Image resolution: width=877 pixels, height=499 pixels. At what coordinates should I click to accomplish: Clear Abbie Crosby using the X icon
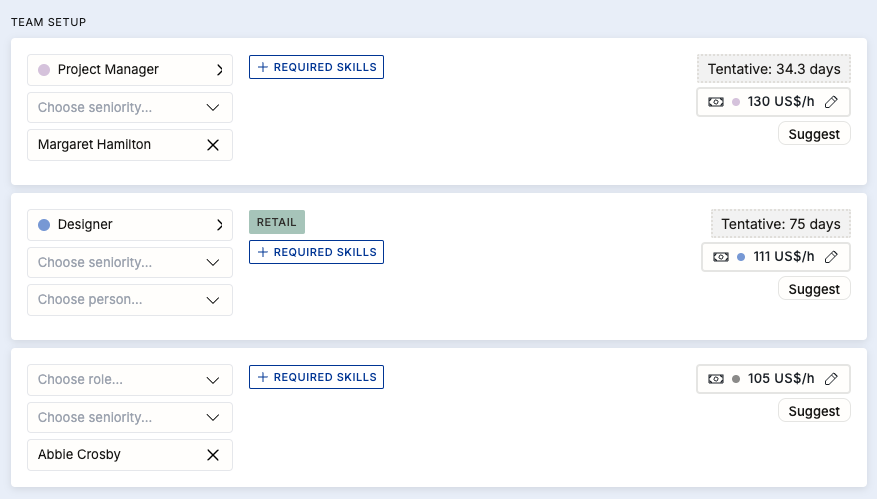(x=212, y=455)
